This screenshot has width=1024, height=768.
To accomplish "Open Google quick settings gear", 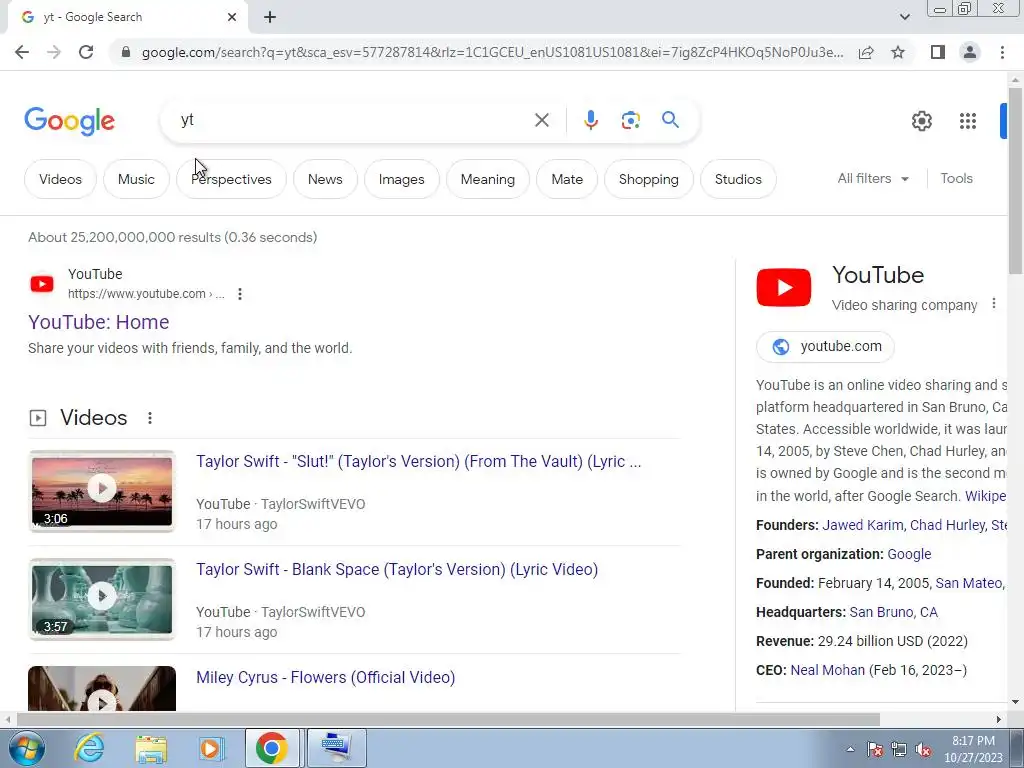I will [x=921, y=121].
